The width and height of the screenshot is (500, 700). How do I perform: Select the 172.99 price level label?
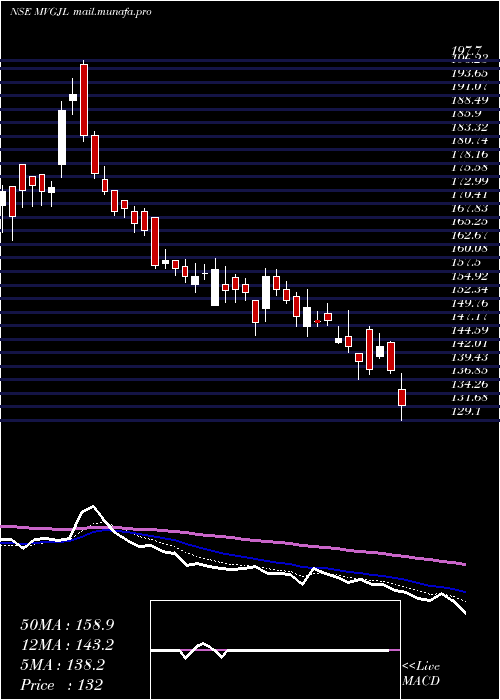pyautogui.click(x=469, y=182)
